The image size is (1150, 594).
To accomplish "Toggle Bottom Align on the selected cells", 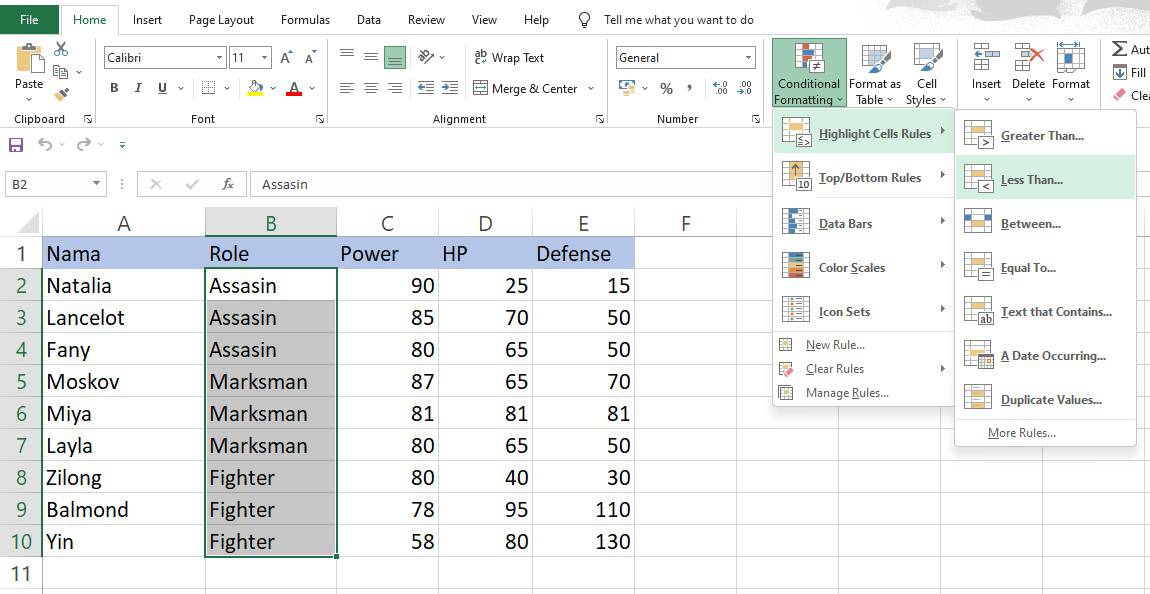I will click(395, 57).
